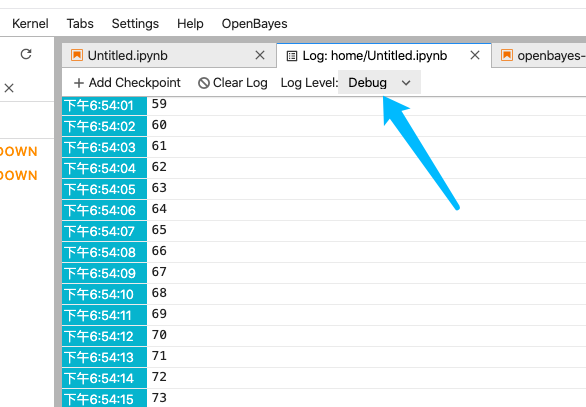This screenshot has width=586, height=407.
Task: Click the log console icon on Log tab
Action: pos(292,56)
